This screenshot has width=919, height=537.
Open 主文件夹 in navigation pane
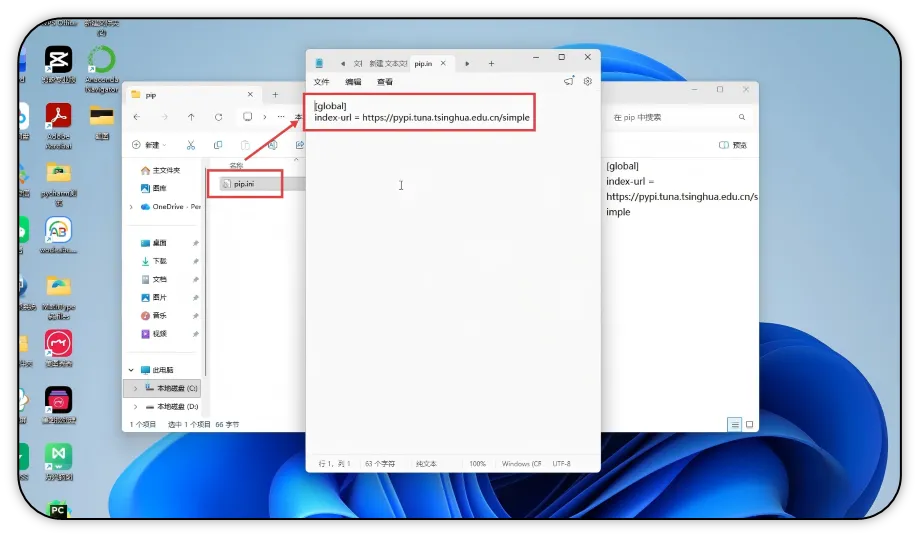tap(161, 171)
